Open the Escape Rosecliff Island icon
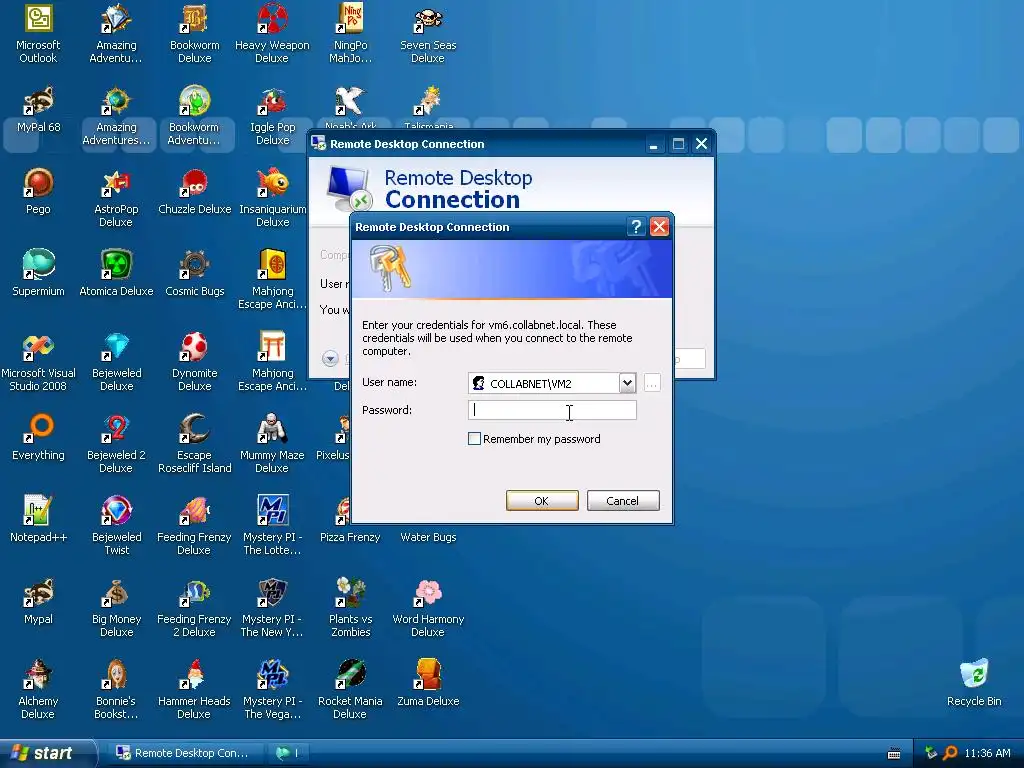The image size is (1024, 768). pos(194,444)
